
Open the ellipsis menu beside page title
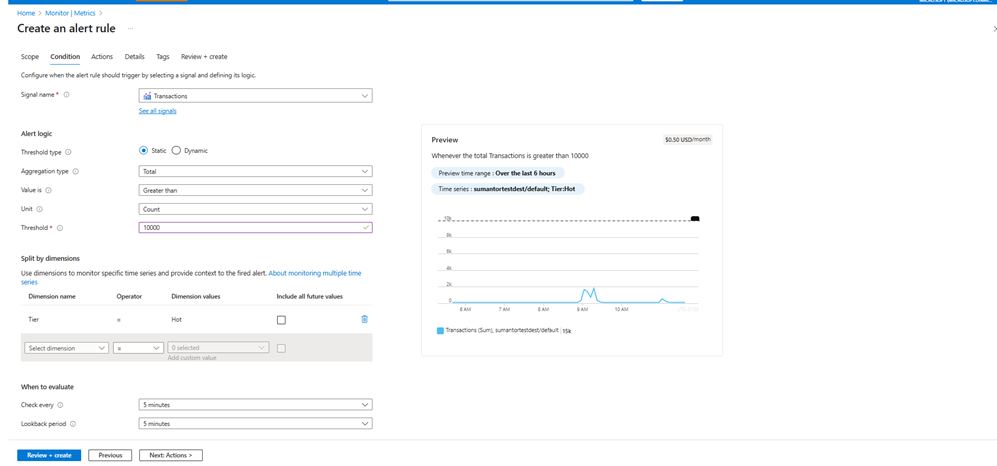130,29
